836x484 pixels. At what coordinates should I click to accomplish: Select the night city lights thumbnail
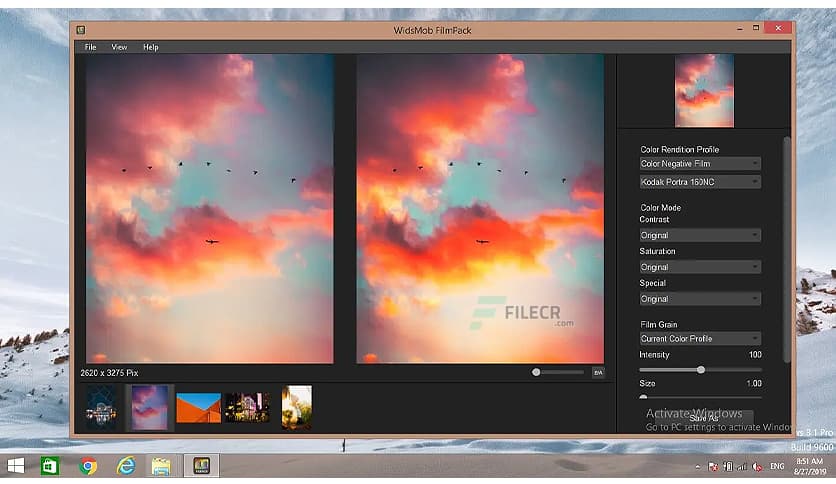point(247,408)
